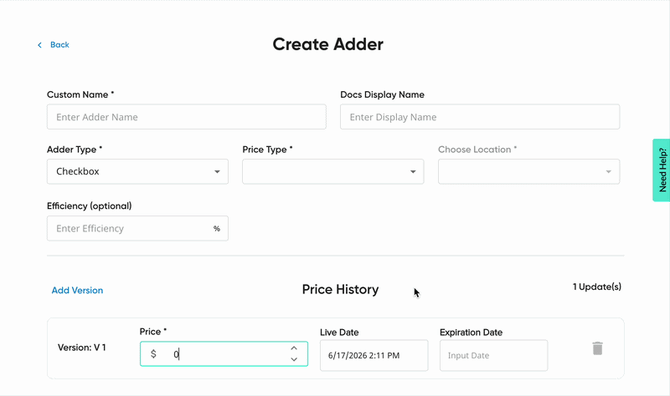
Task: Click into the Price amount field
Action: pyautogui.click(x=224, y=354)
